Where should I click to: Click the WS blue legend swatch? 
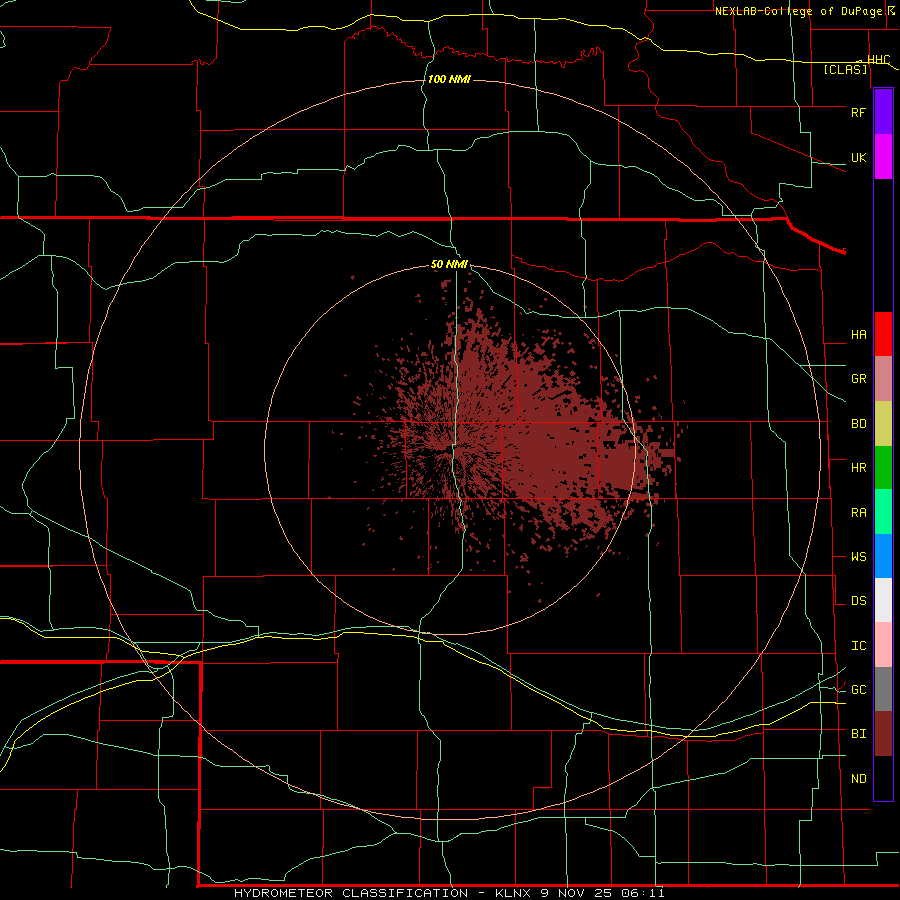(x=883, y=556)
